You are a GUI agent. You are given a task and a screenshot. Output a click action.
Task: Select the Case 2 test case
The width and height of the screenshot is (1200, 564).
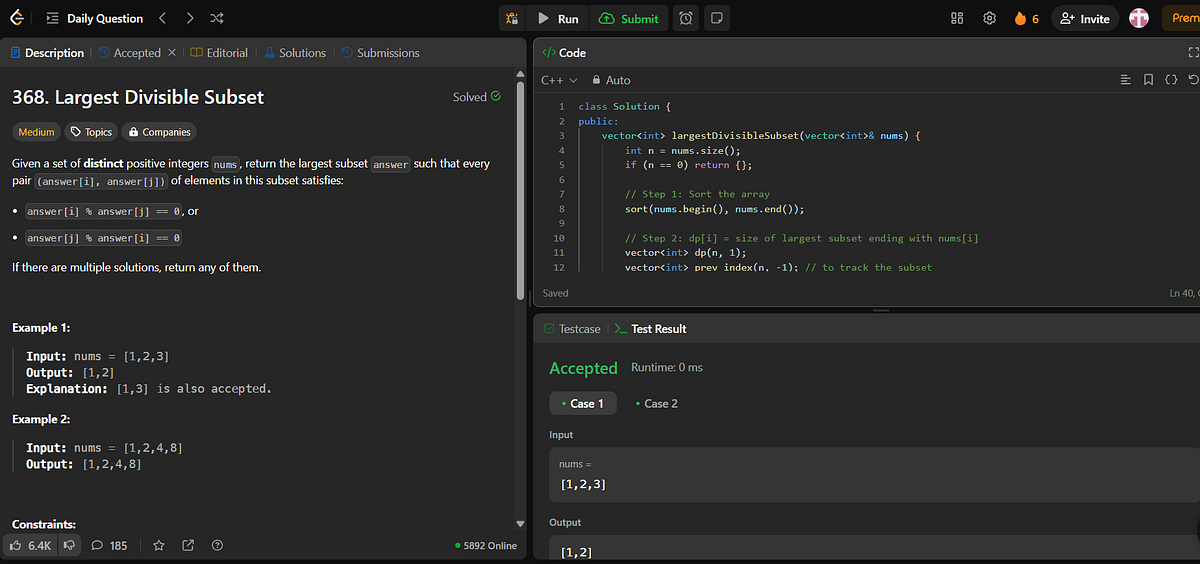pos(656,404)
